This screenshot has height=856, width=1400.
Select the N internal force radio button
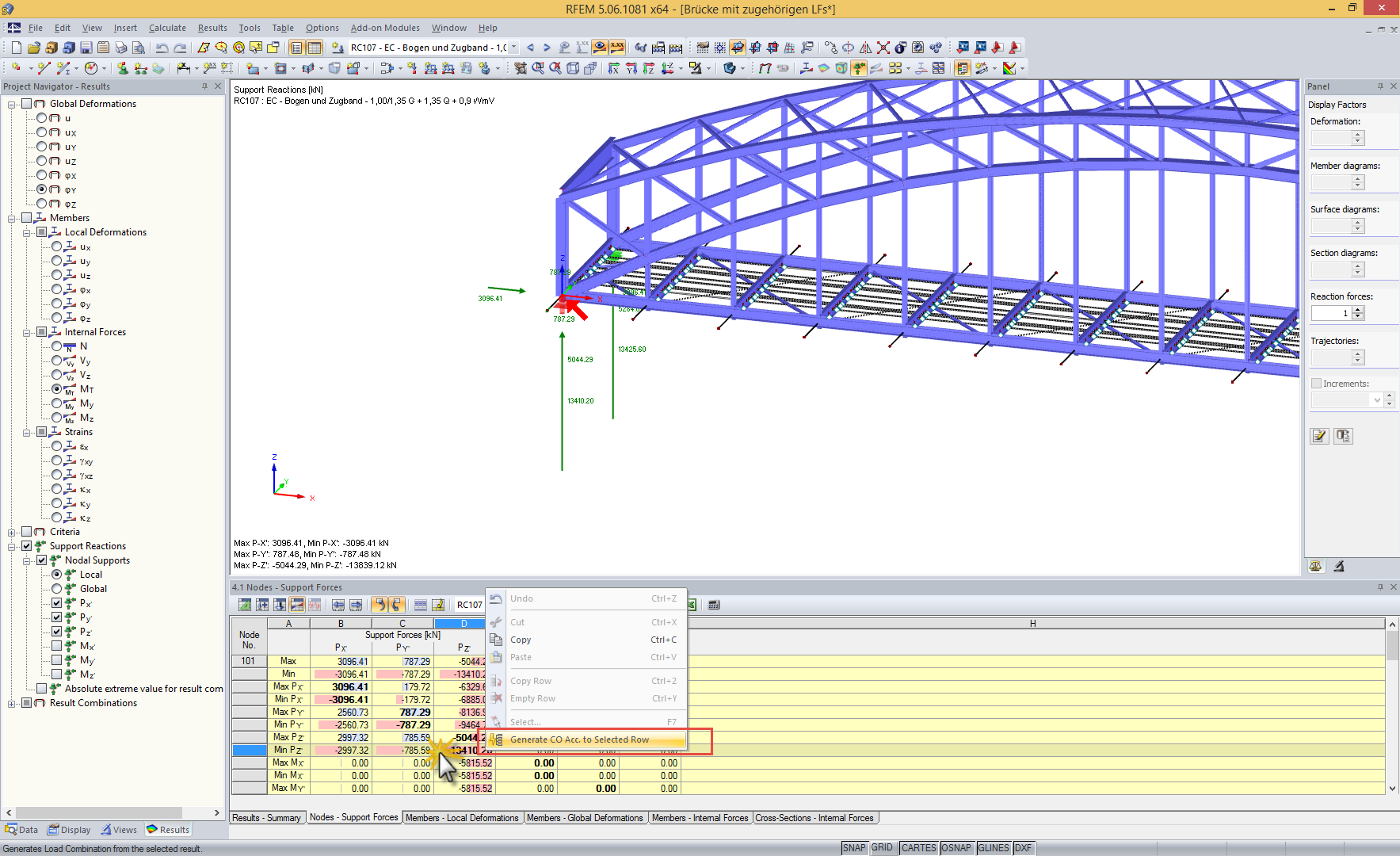57,346
